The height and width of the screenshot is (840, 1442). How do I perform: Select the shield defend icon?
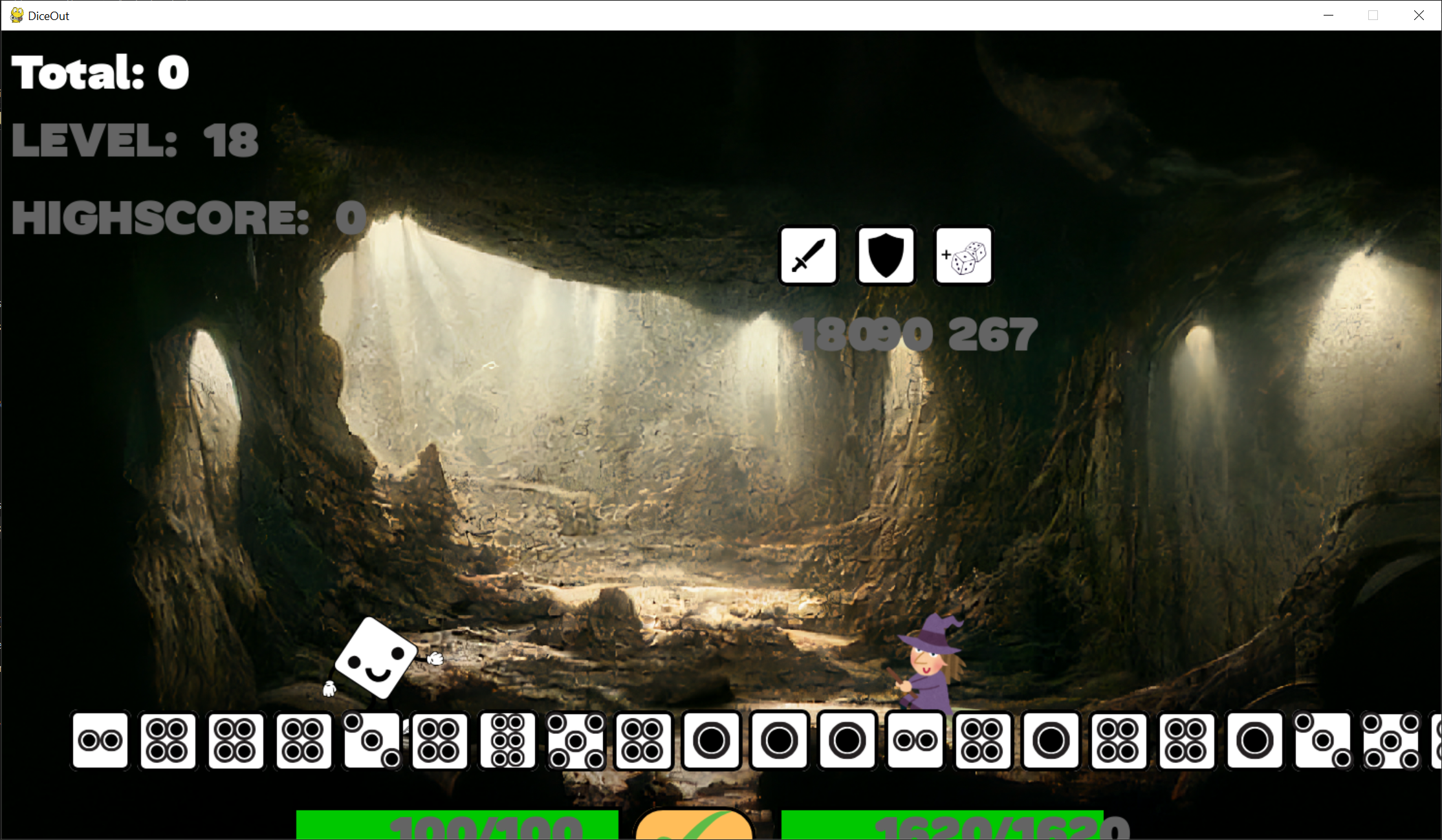coord(886,255)
